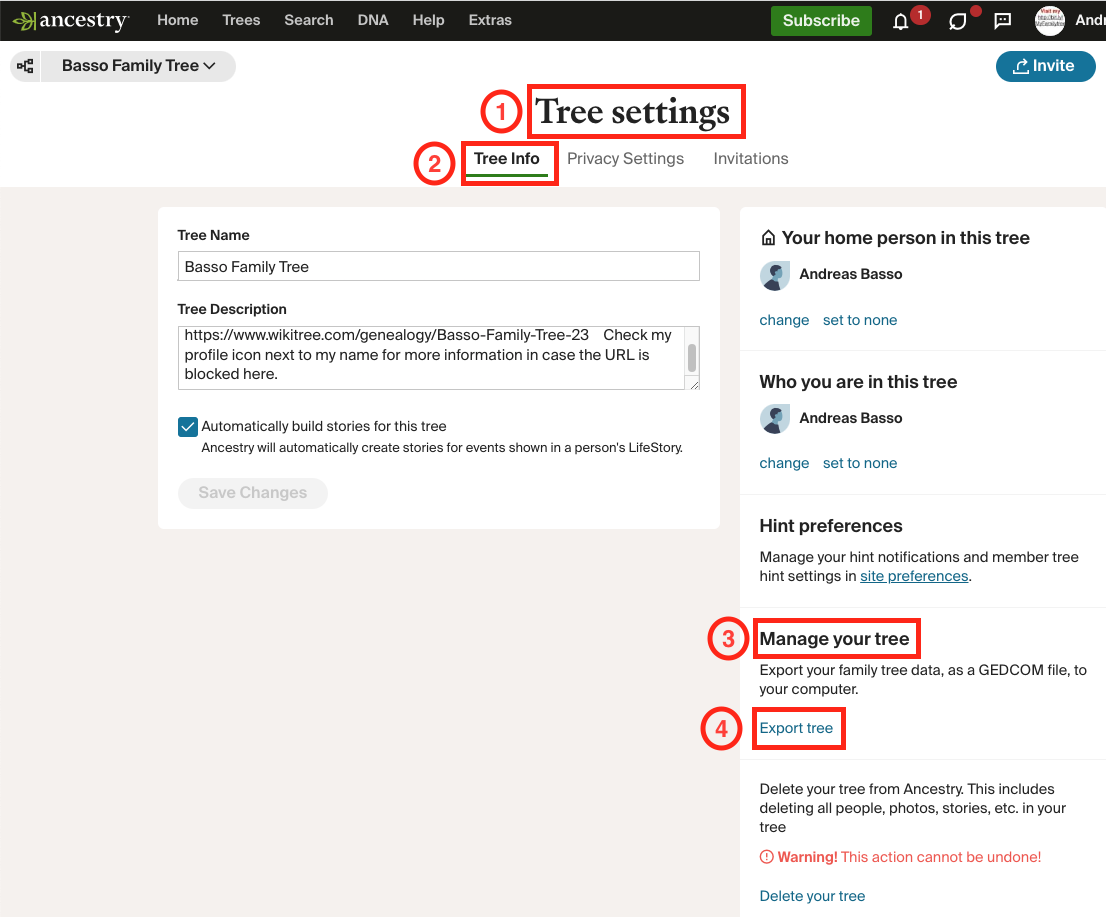The image size is (1106, 917).
Task: Click the Invite button
Action: point(1045,66)
